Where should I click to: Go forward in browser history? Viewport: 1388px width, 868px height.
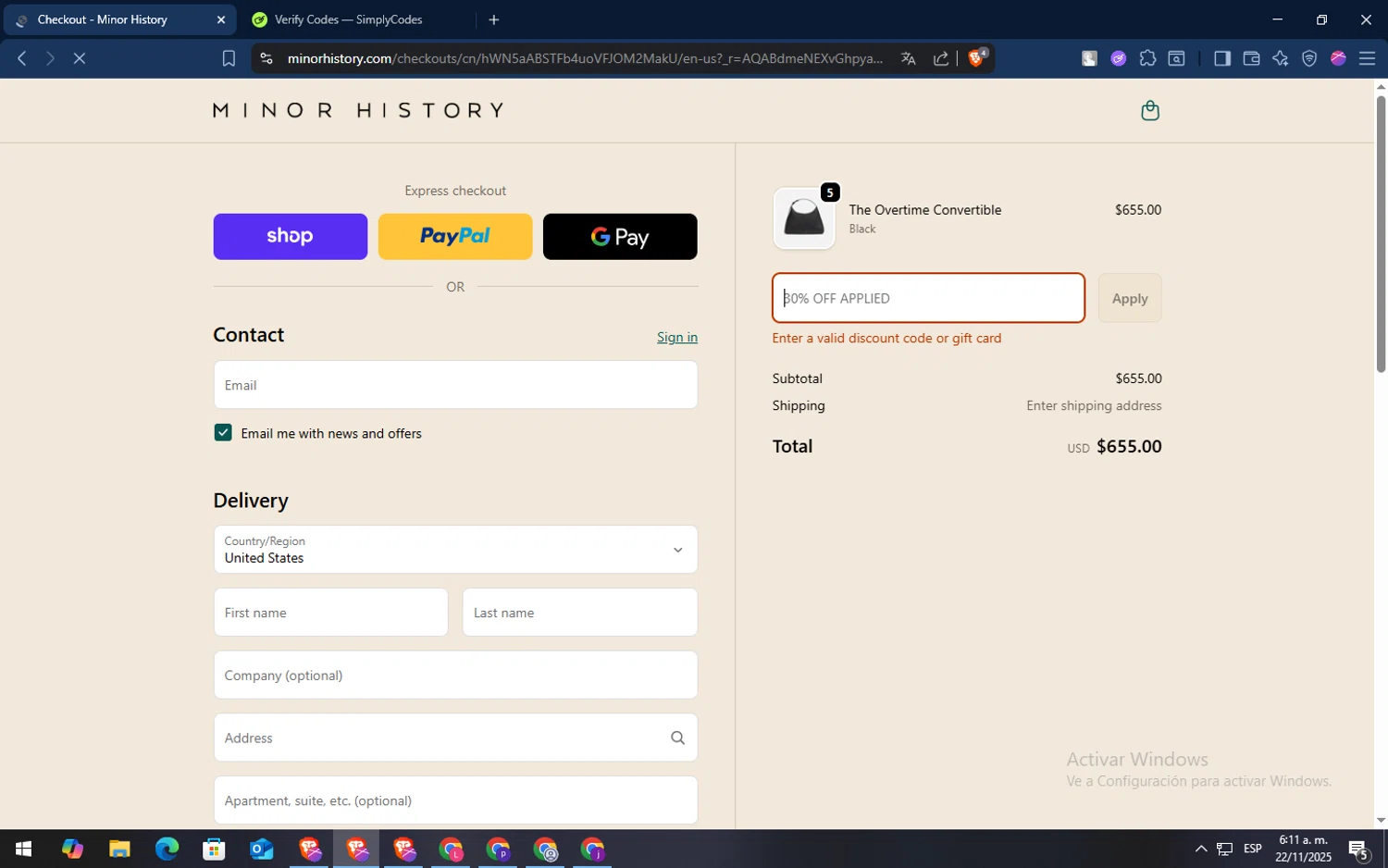[x=50, y=58]
